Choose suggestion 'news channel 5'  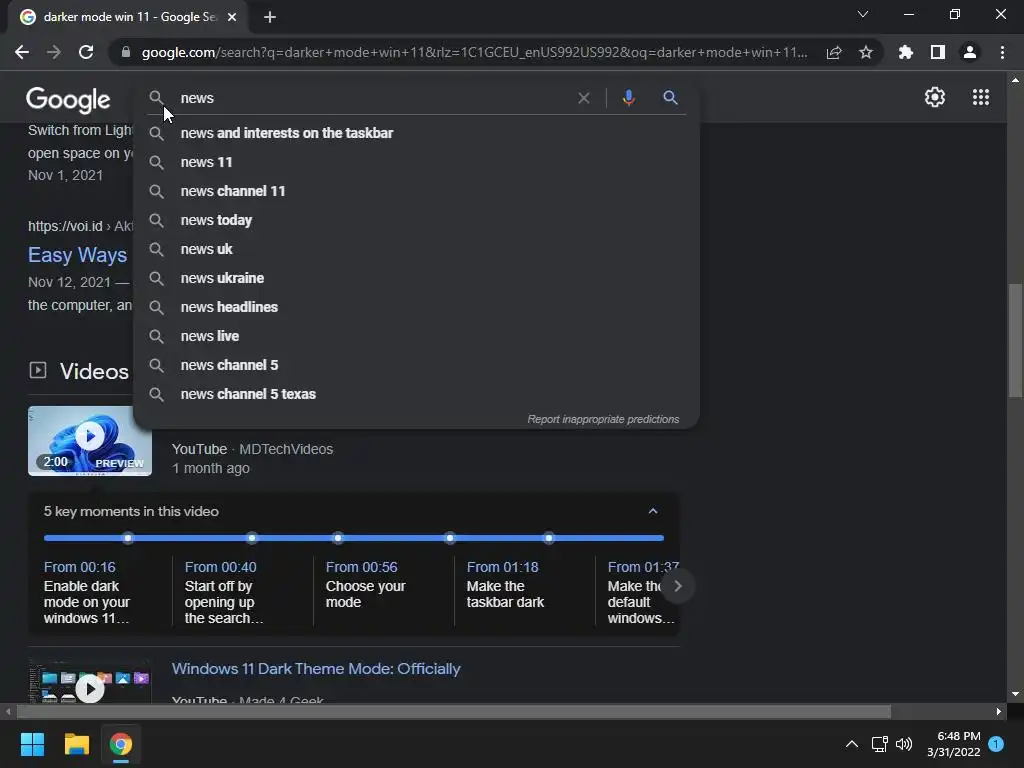coord(416,365)
